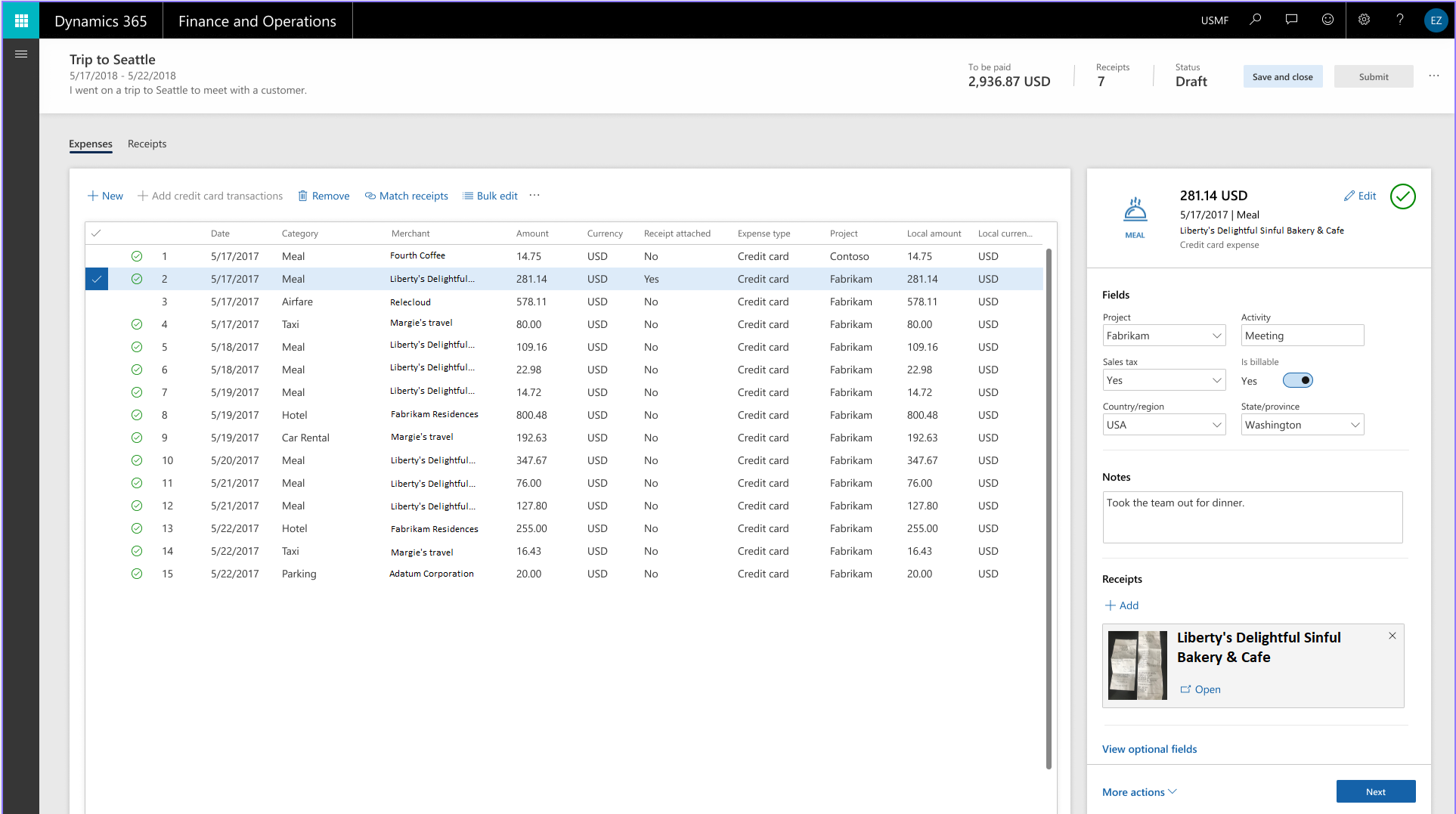Open the Liberty's Delightful receipt thumbnail
1456x814 pixels.
pos(1137,664)
